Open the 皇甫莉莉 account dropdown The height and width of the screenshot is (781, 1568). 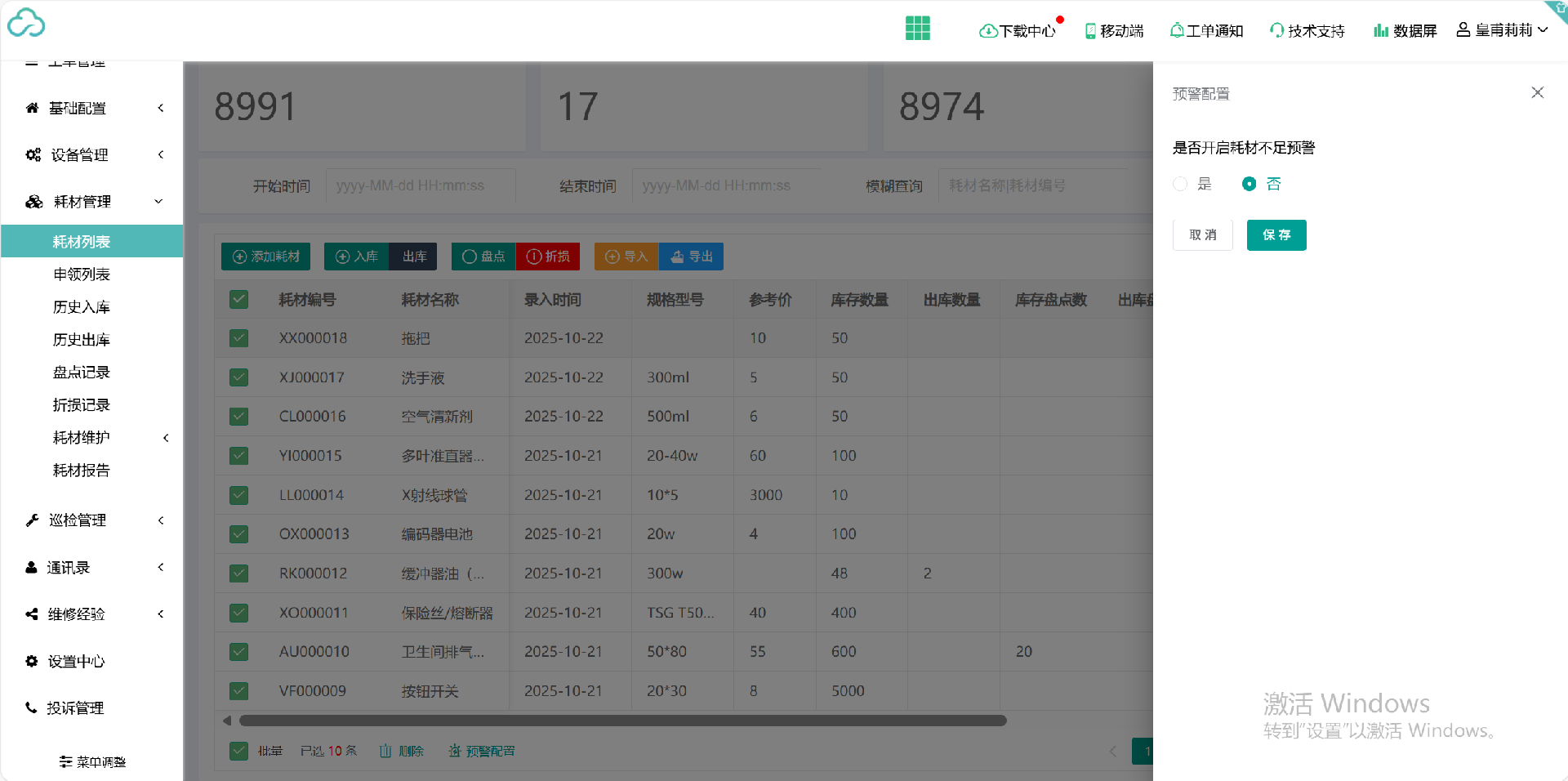[x=1503, y=29]
